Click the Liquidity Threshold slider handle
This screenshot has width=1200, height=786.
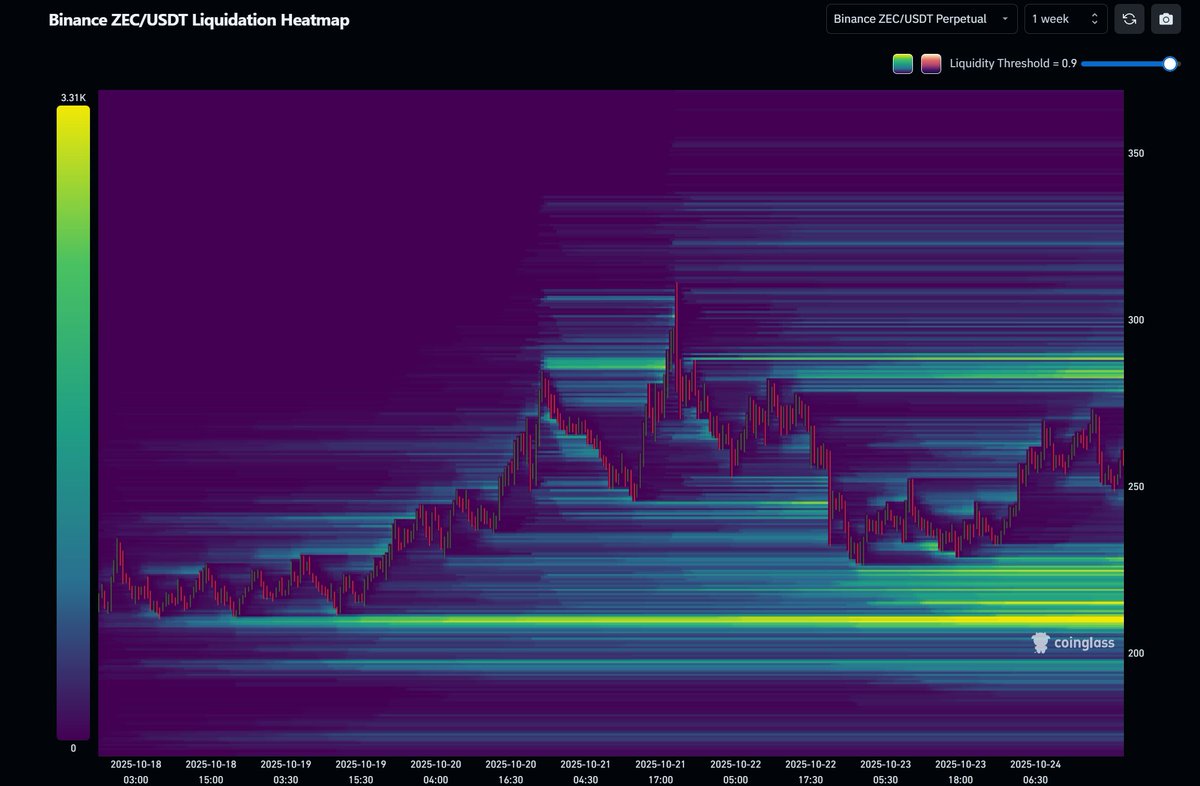(x=1170, y=63)
